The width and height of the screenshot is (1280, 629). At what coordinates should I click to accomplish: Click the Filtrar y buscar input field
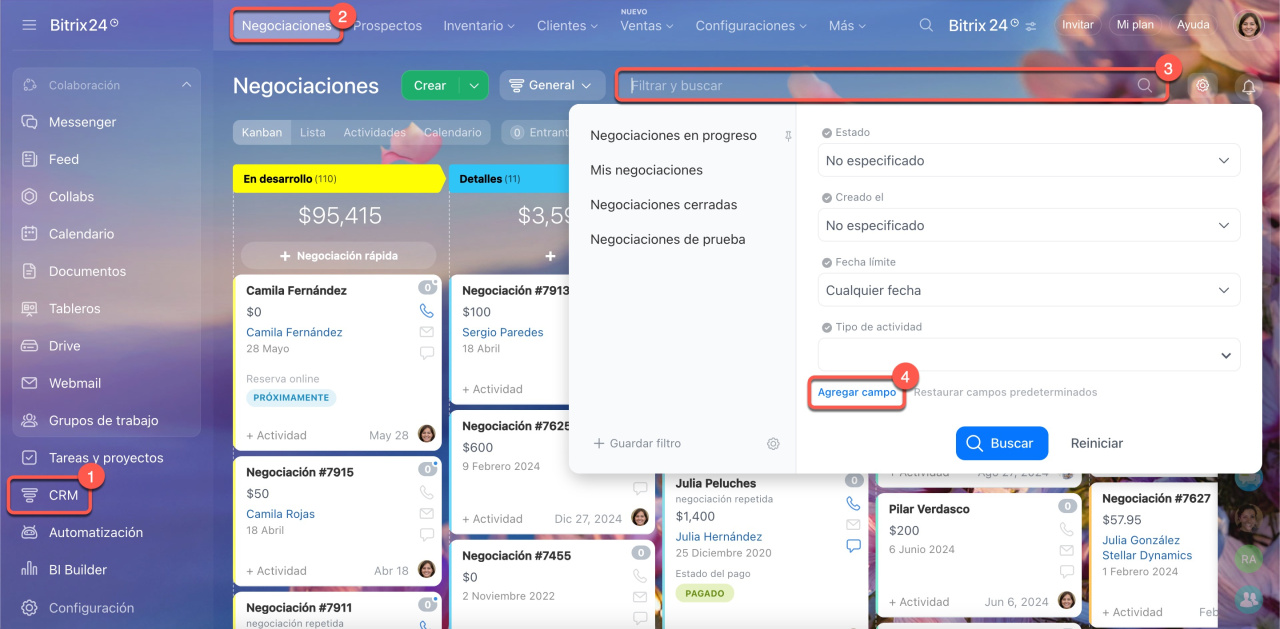(x=880, y=86)
